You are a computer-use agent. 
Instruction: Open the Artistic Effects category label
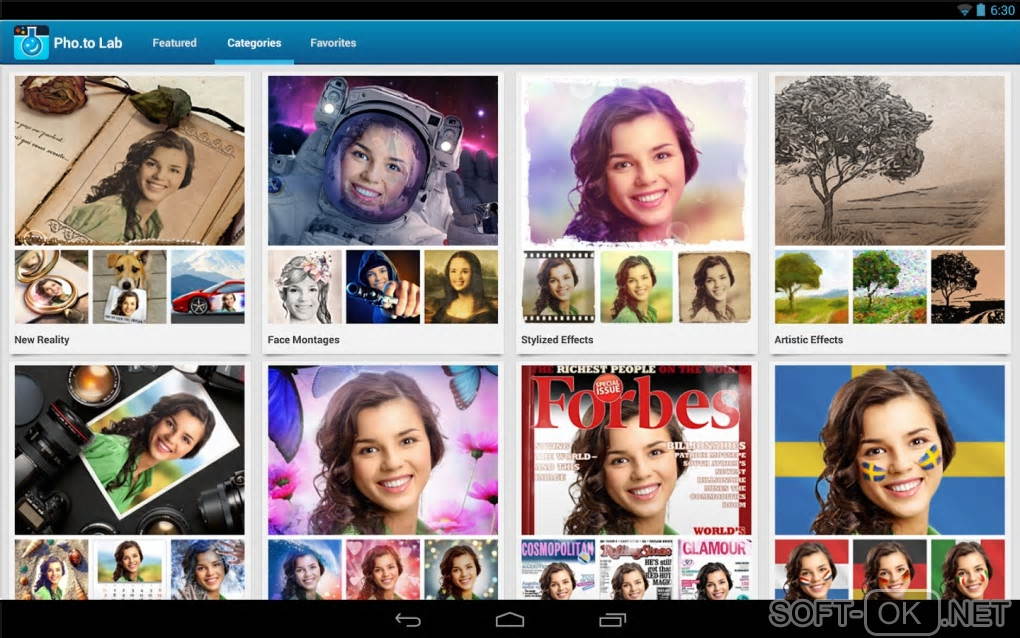[x=809, y=339]
